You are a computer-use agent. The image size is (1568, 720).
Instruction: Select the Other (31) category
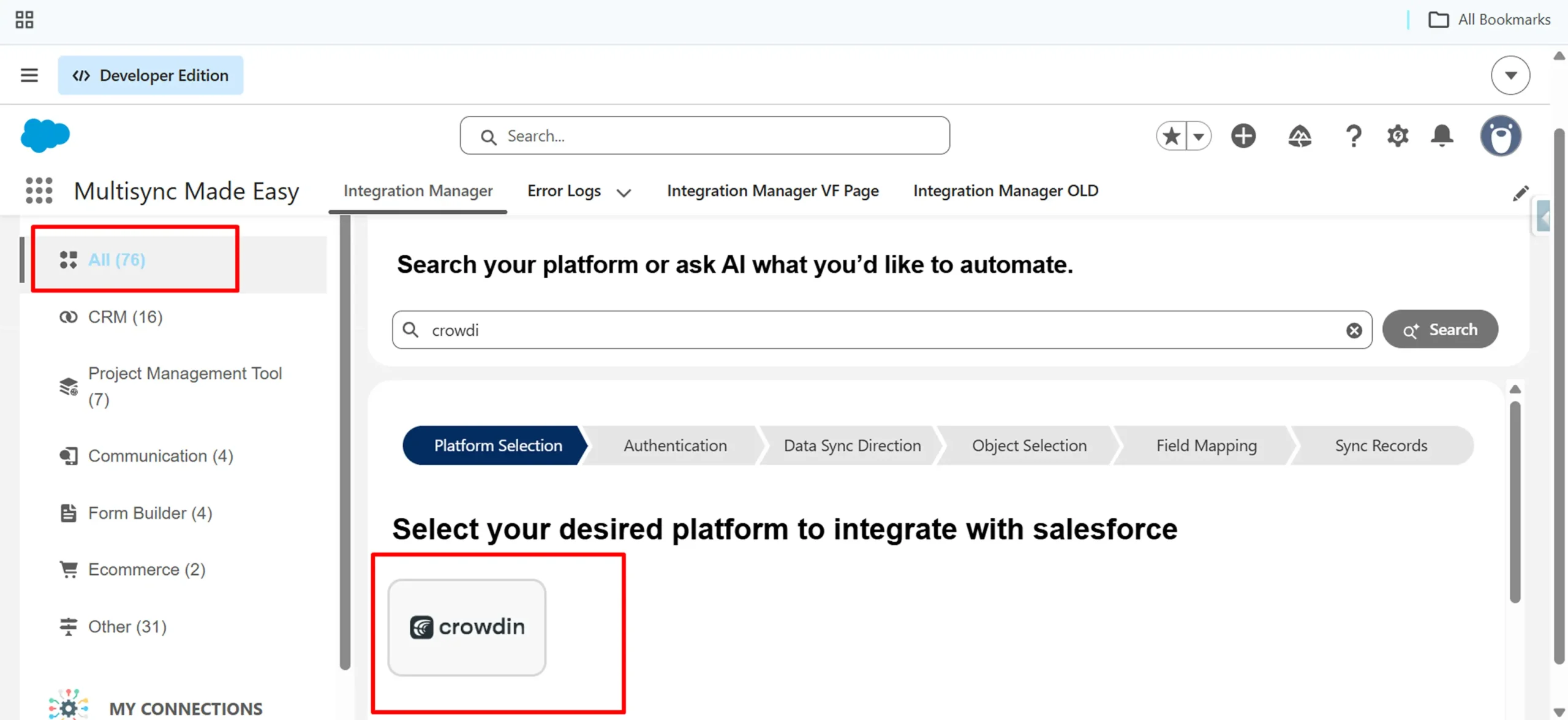click(x=127, y=626)
